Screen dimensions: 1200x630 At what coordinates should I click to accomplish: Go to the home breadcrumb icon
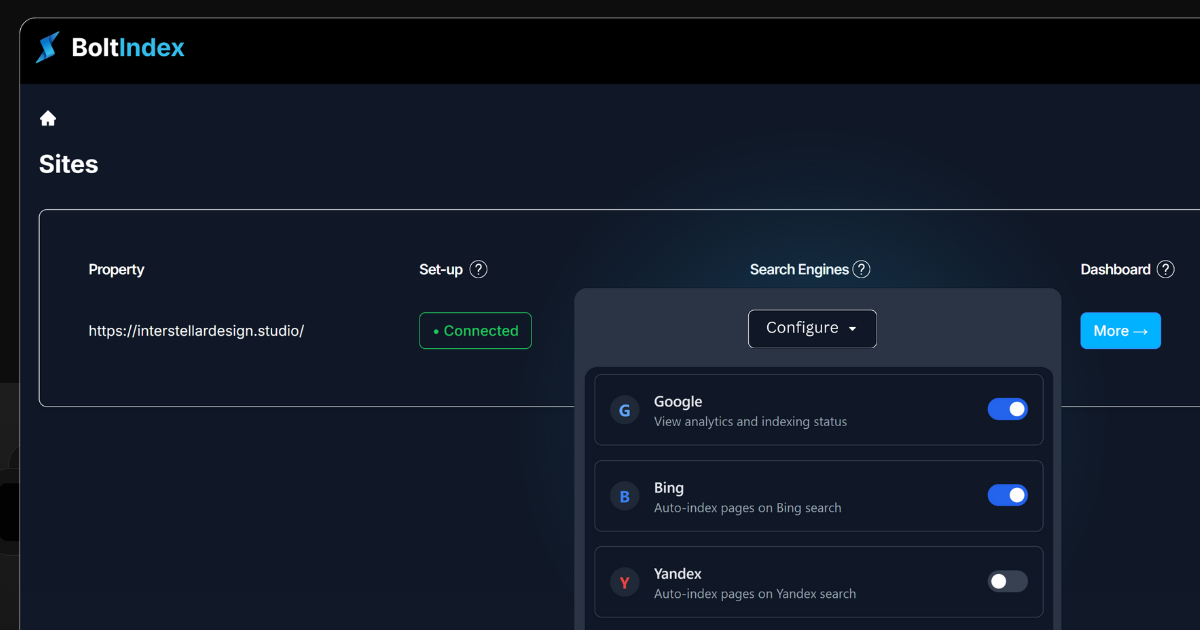pyautogui.click(x=48, y=118)
